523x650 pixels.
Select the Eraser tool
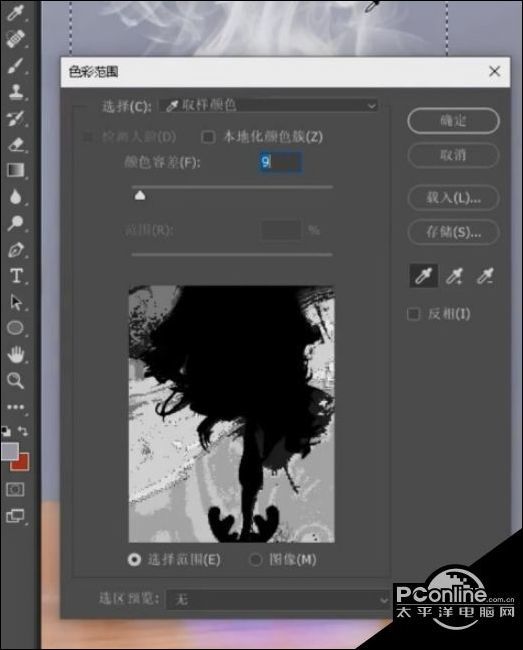click(x=16, y=144)
